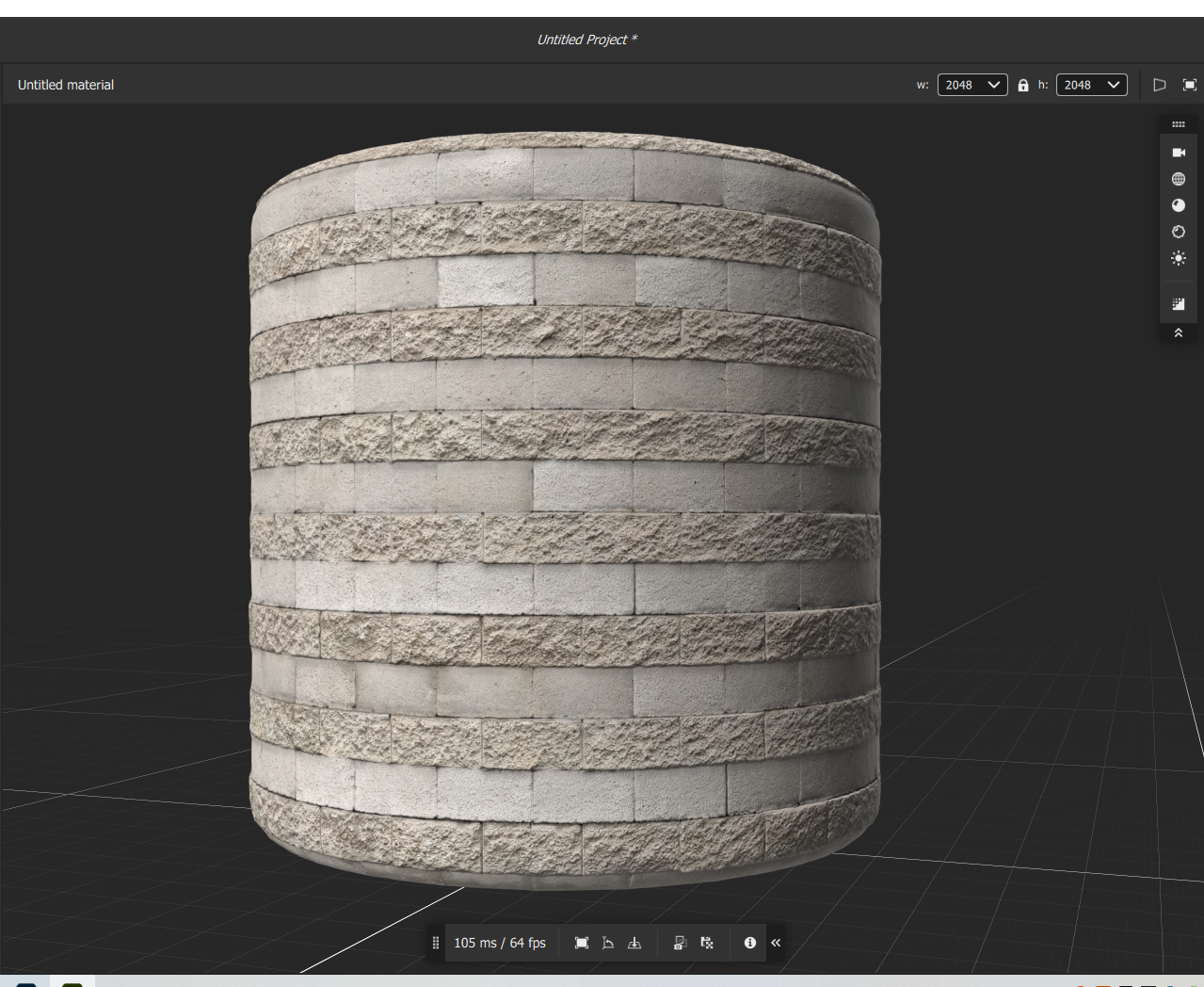Collapse the bottom toolbar with double-left arrows
The height and width of the screenshot is (987, 1204).
(x=776, y=943)
